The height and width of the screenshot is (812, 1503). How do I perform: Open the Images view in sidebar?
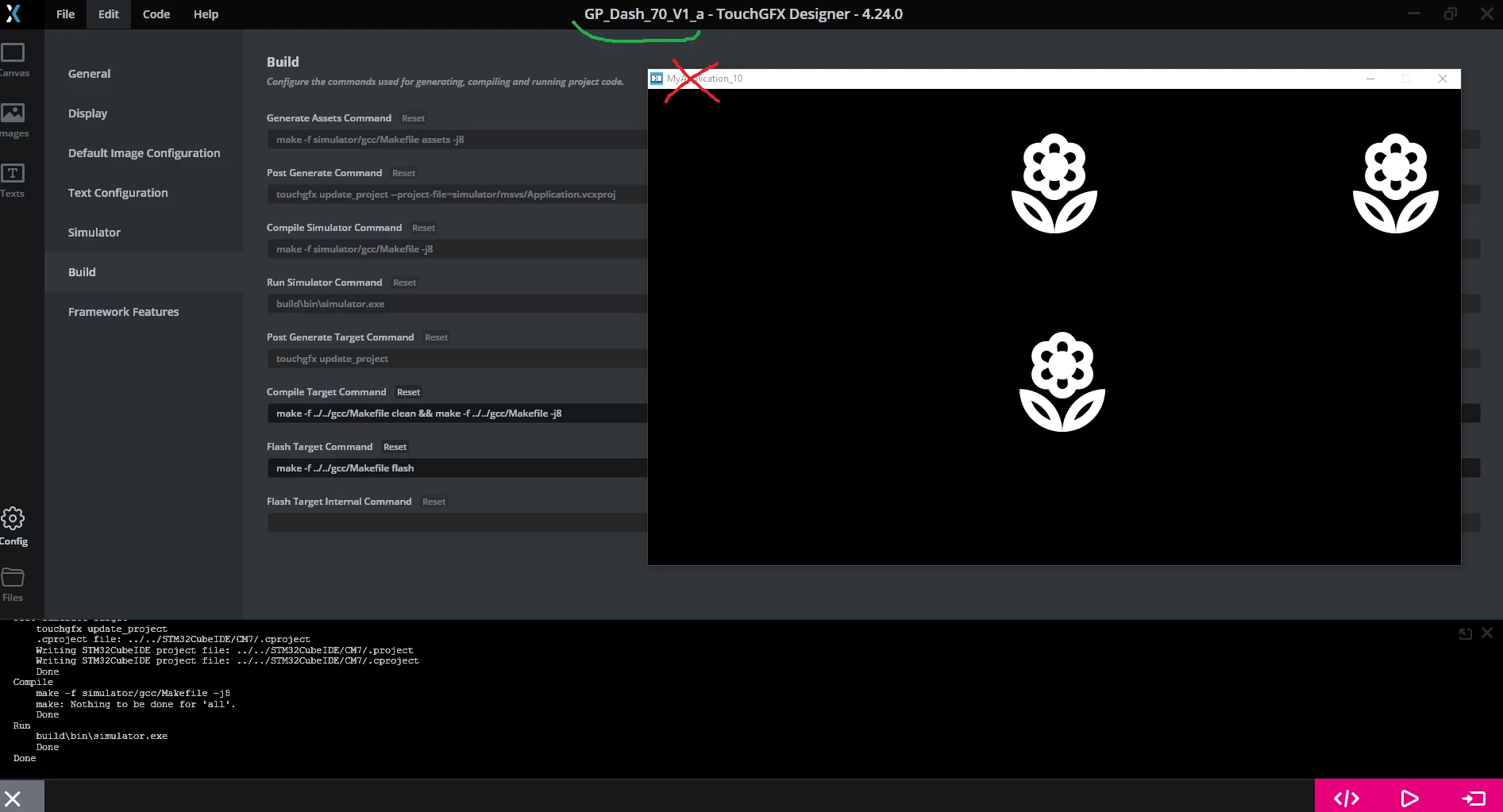point(13,121)
